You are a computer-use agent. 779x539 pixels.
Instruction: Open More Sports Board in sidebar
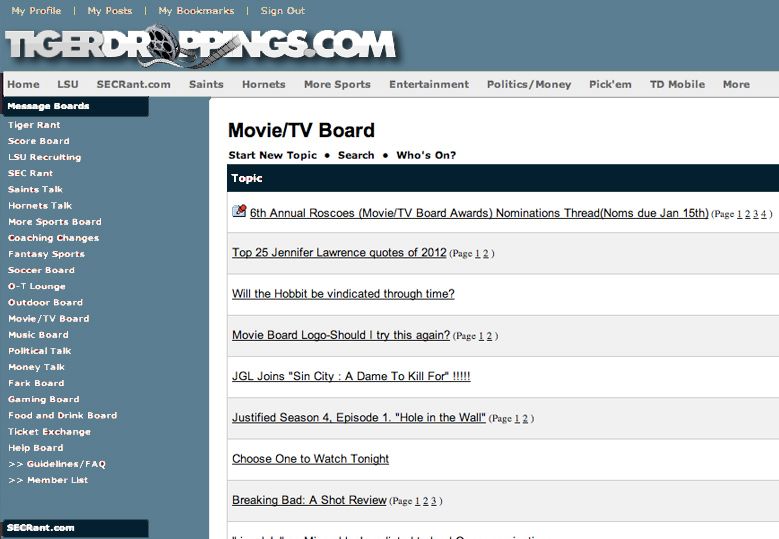tap(55, 222)
